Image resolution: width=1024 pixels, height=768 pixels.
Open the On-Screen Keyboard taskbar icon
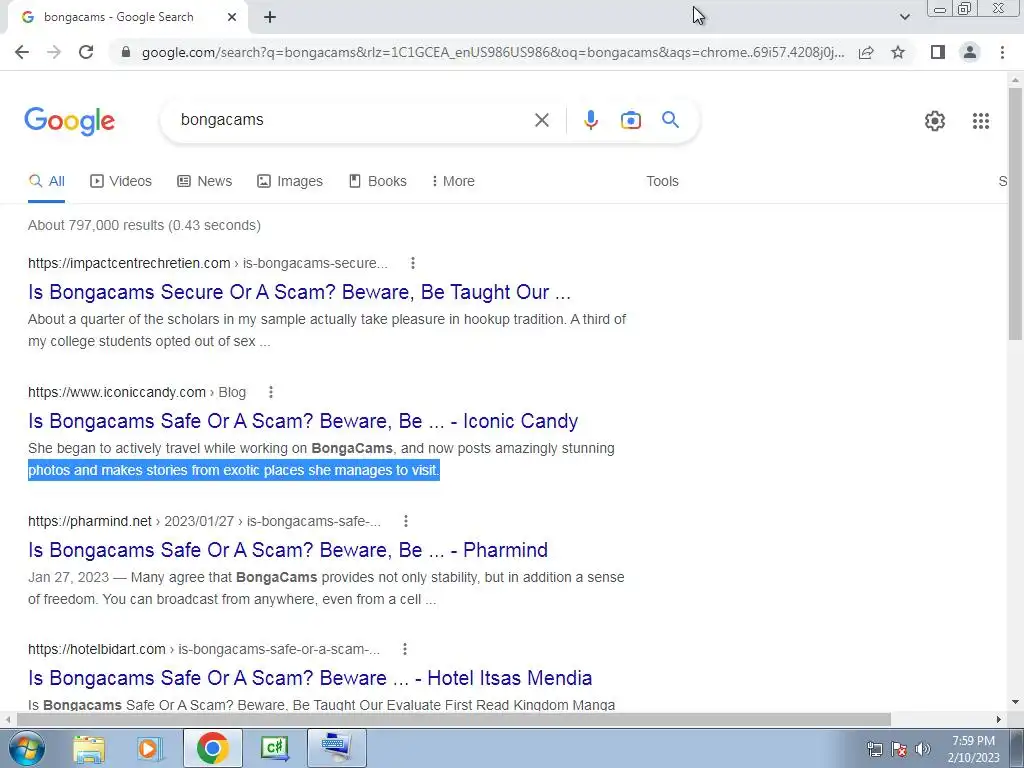coord(336,748)
